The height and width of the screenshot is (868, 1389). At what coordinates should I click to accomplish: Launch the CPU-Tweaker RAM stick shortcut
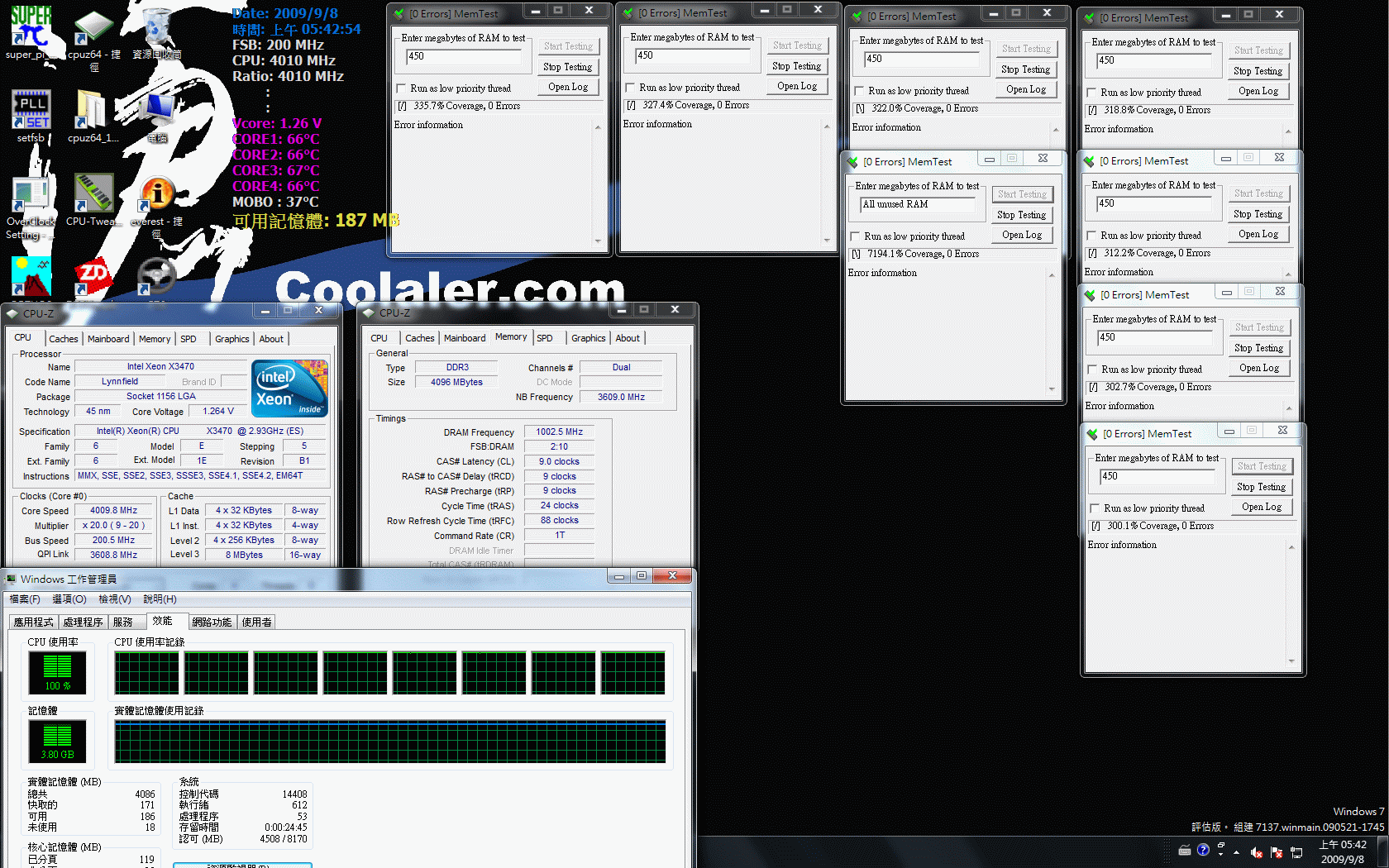point(93,193)
